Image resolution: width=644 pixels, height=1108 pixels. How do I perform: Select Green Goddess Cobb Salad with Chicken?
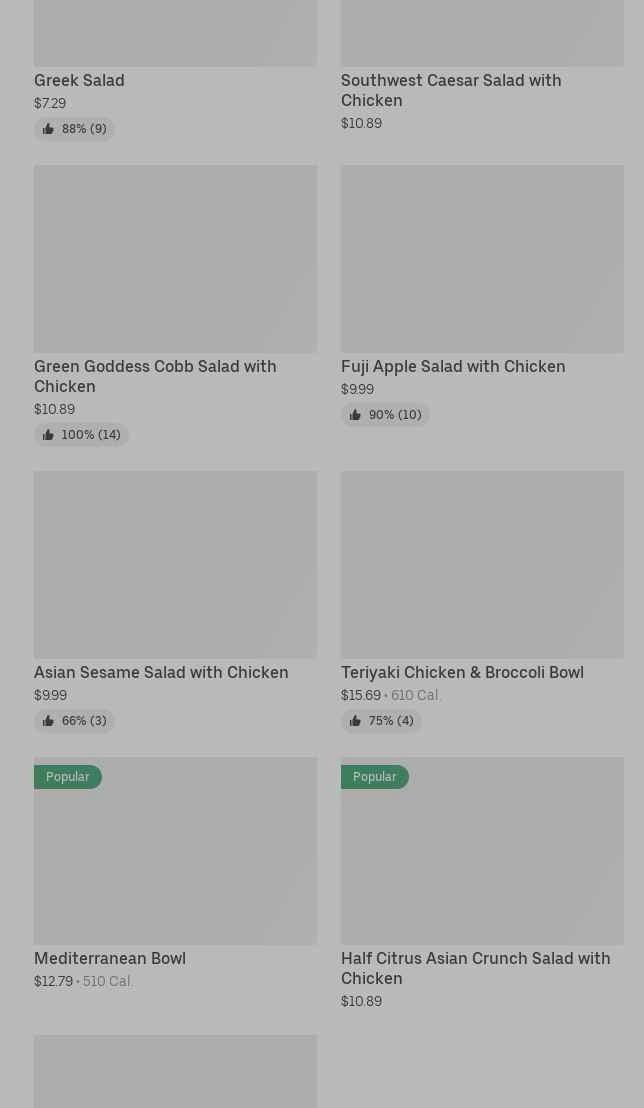155,376
